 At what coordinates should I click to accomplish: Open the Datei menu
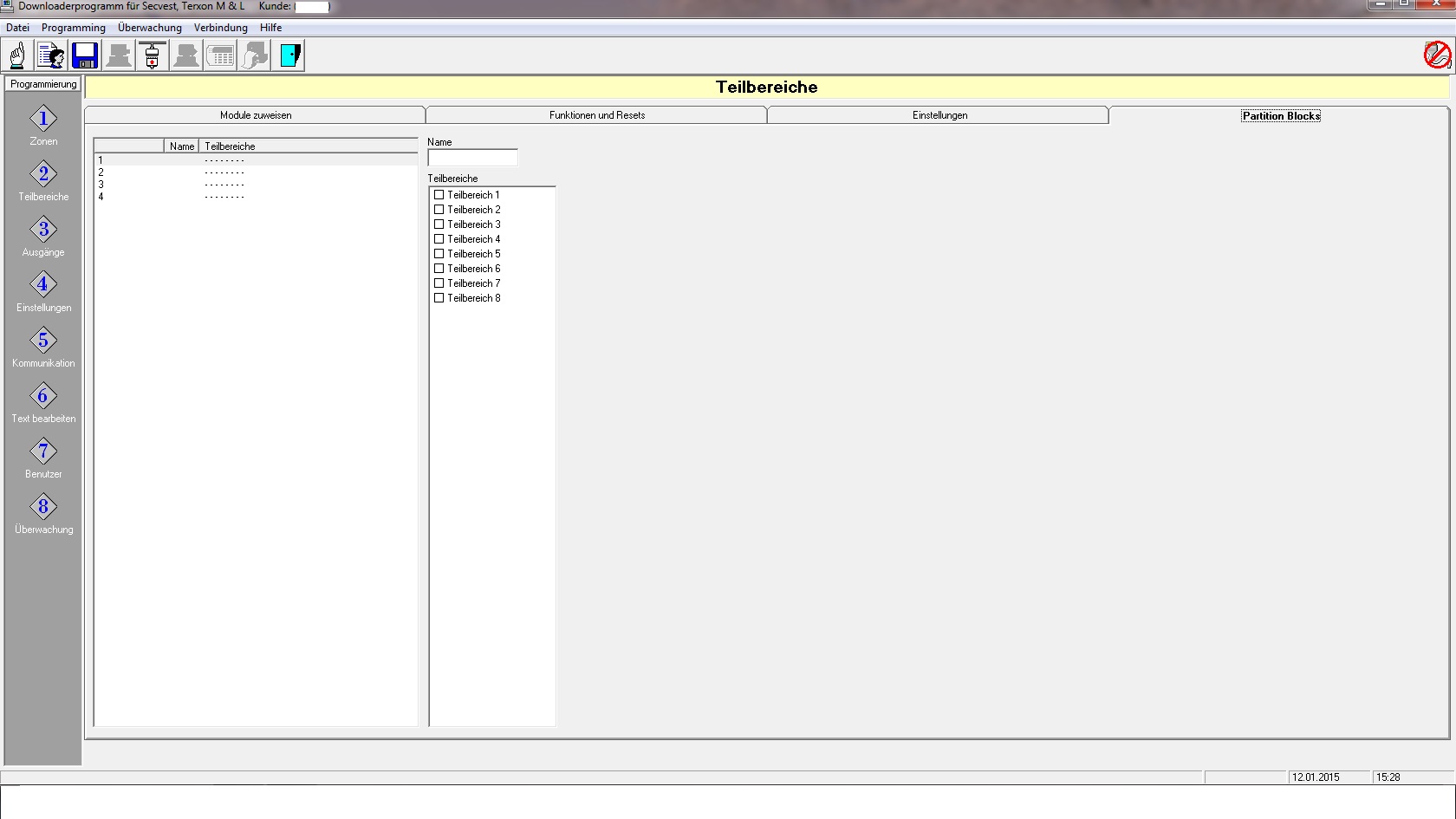point(17,28)
